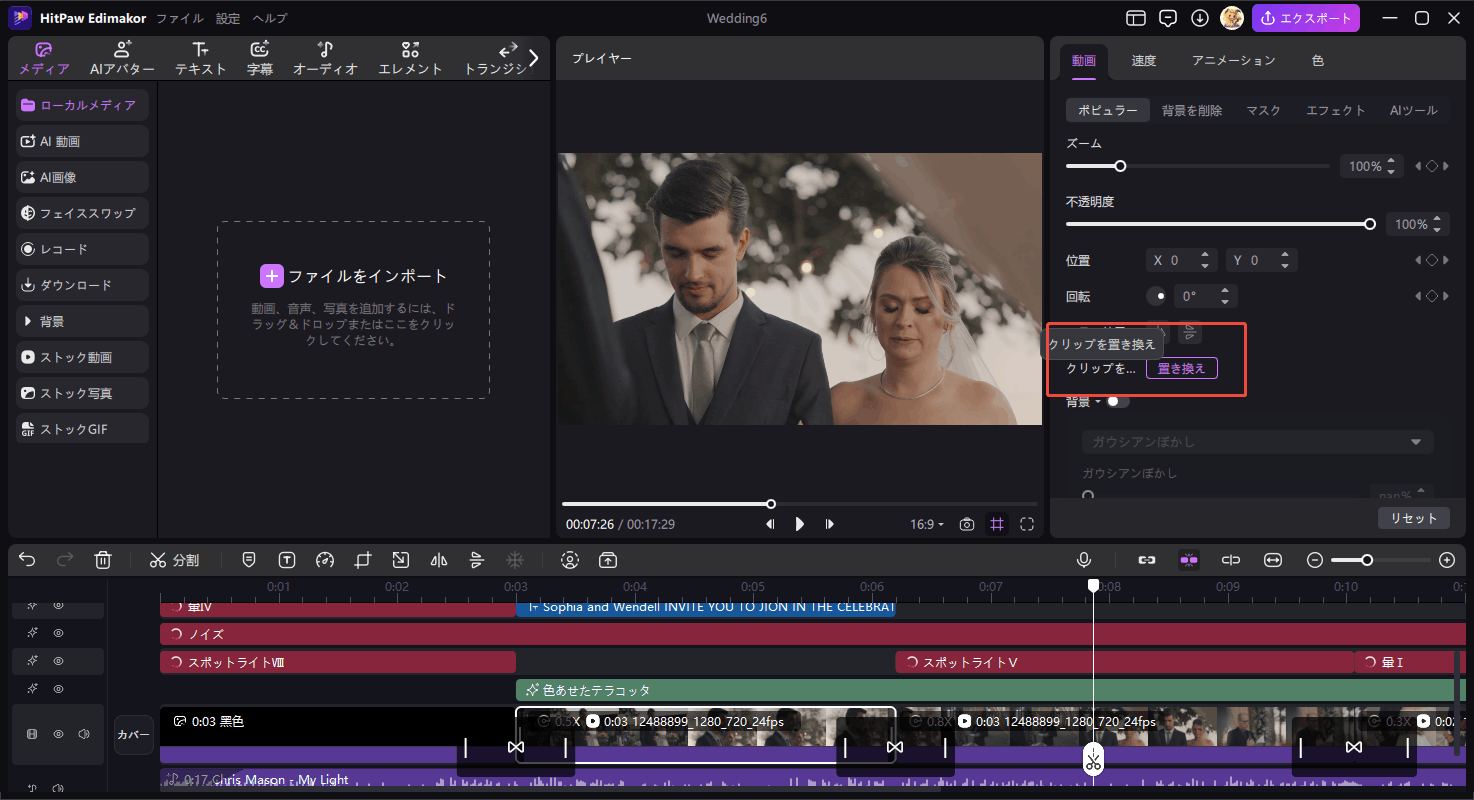Switch to the アニメーション tab
Screen dimensions: 1474x800
[1233, 60]
